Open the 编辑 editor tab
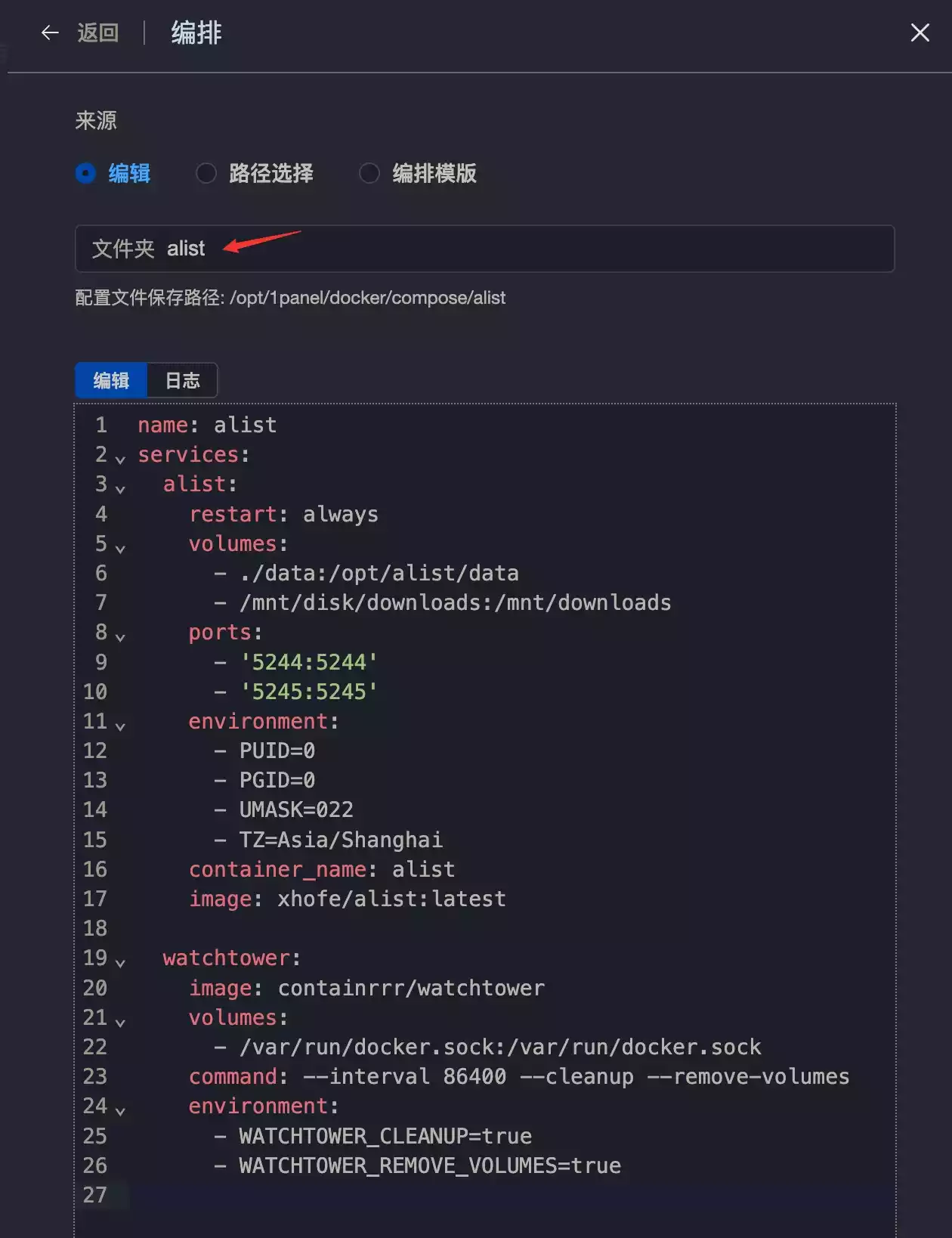The width and height of the screenshot is (952, 1238). 111,380
